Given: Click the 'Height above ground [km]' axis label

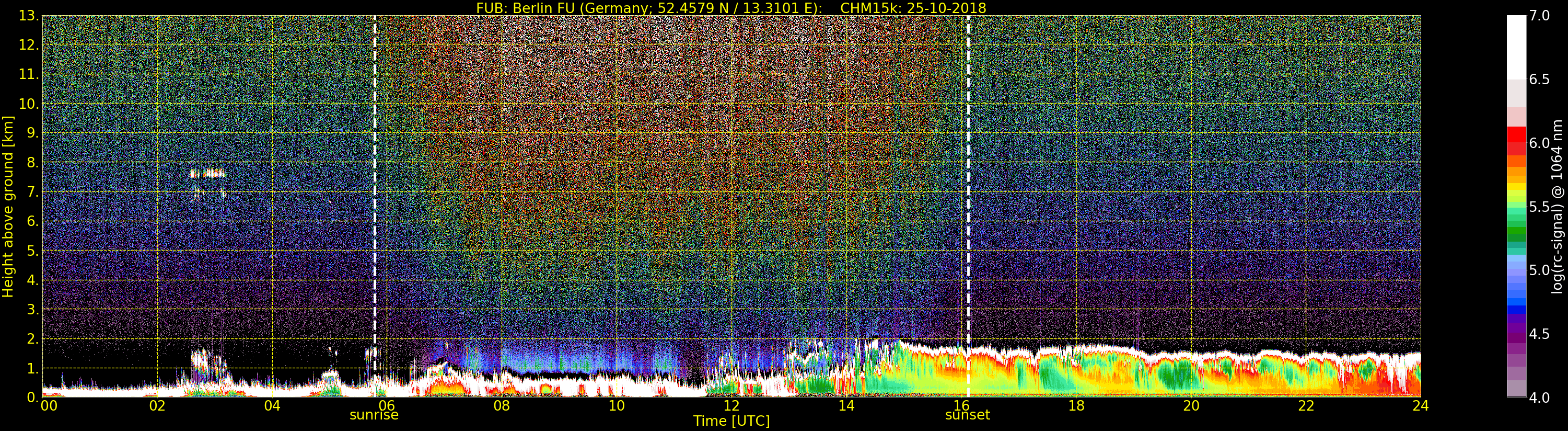Looking at the screenshot, I should 8,206.
